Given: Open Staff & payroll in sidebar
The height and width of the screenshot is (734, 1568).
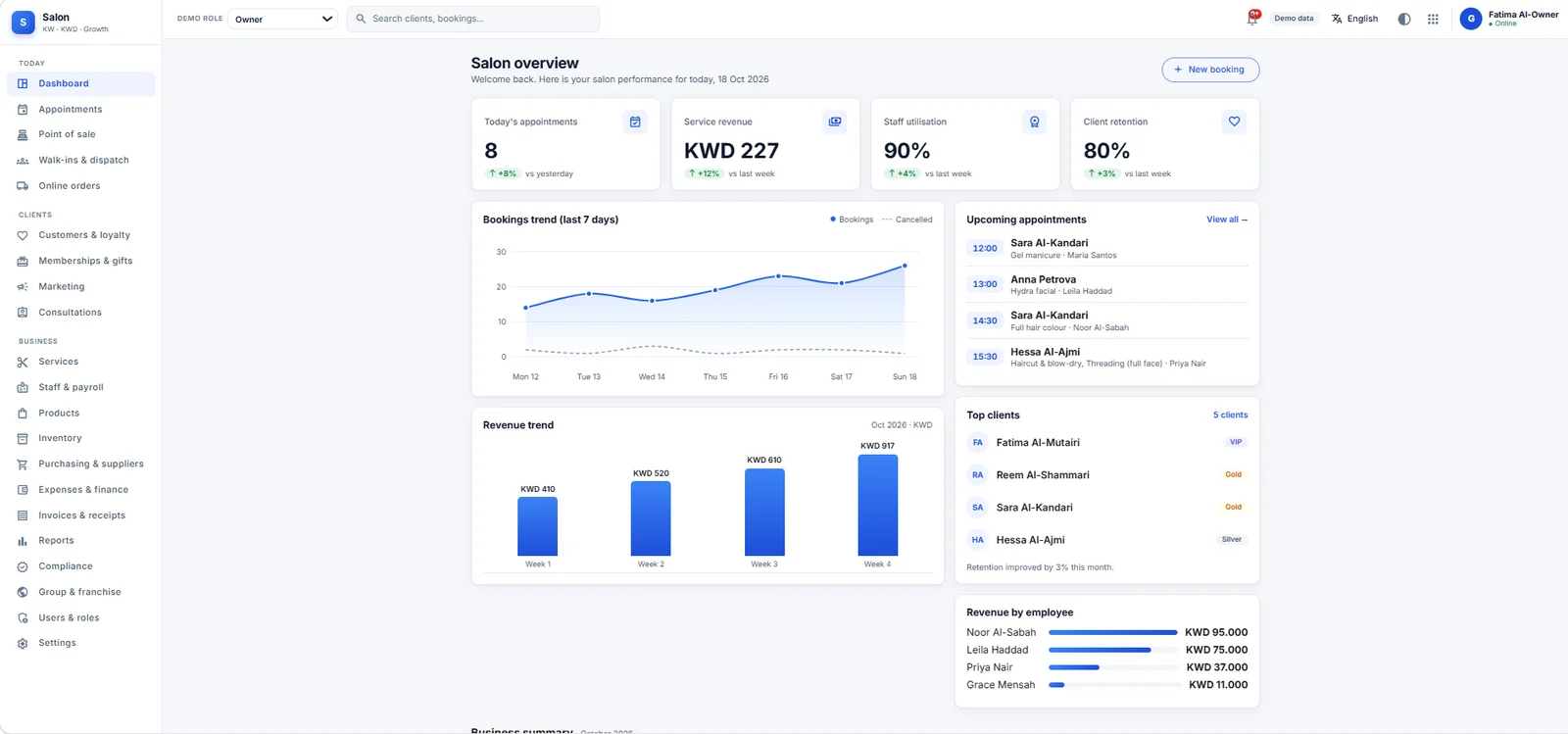Looking at the screenshot, I should pyautogui.click(x=81, y=387).
